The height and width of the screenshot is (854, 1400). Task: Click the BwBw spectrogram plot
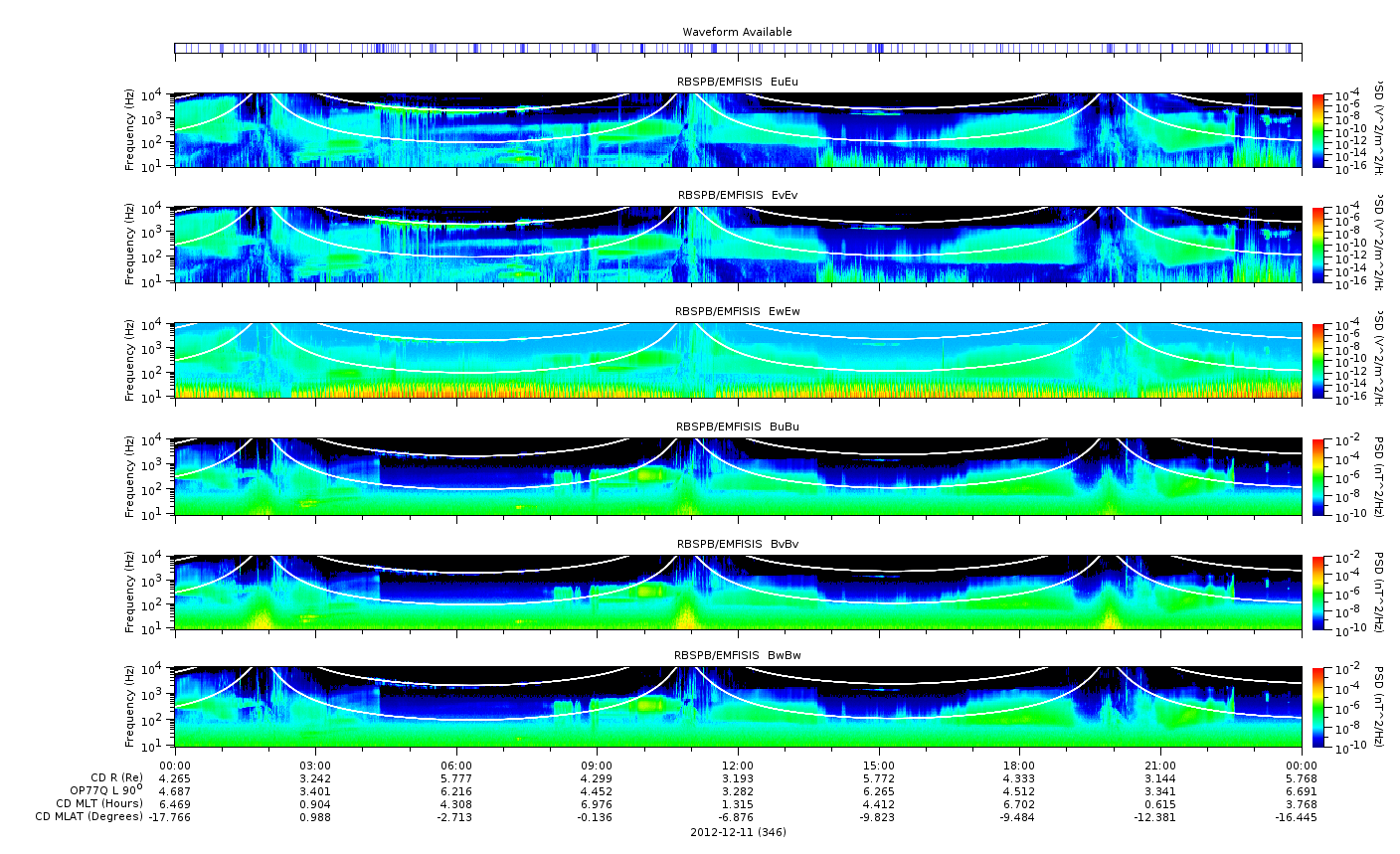[x=738, y=707]
